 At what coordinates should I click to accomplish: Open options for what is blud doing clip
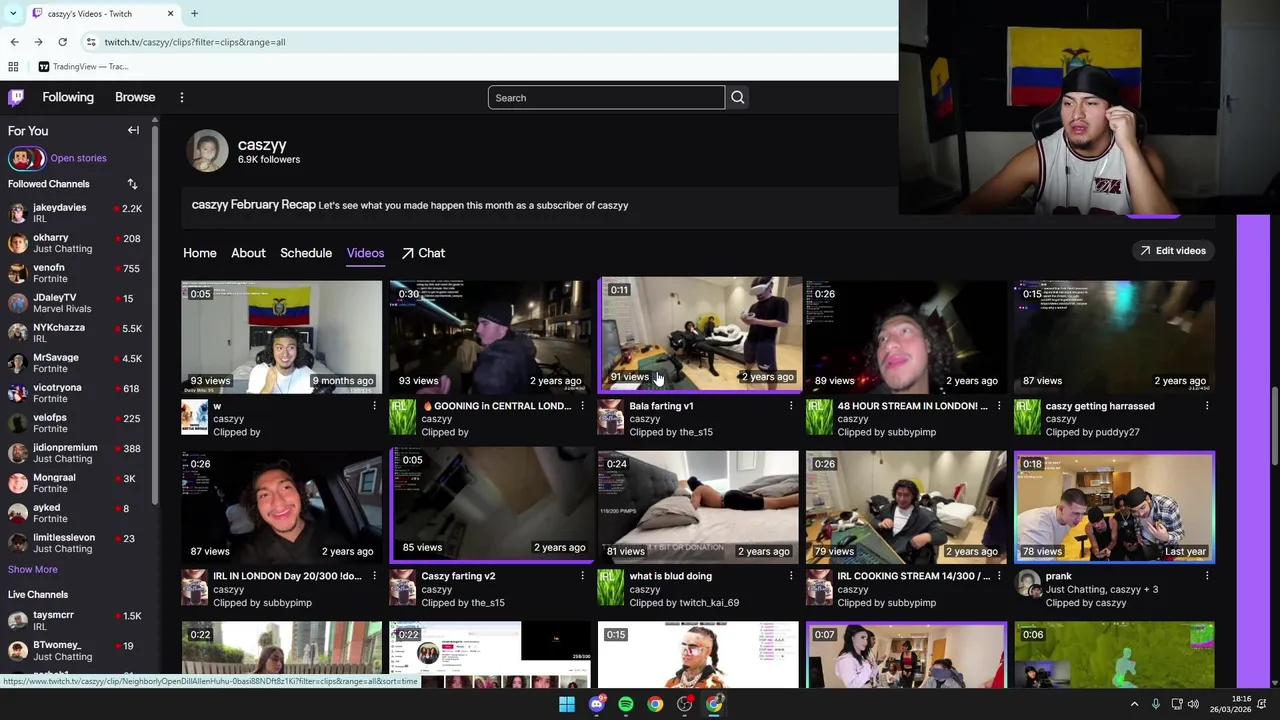pos(790,576)
